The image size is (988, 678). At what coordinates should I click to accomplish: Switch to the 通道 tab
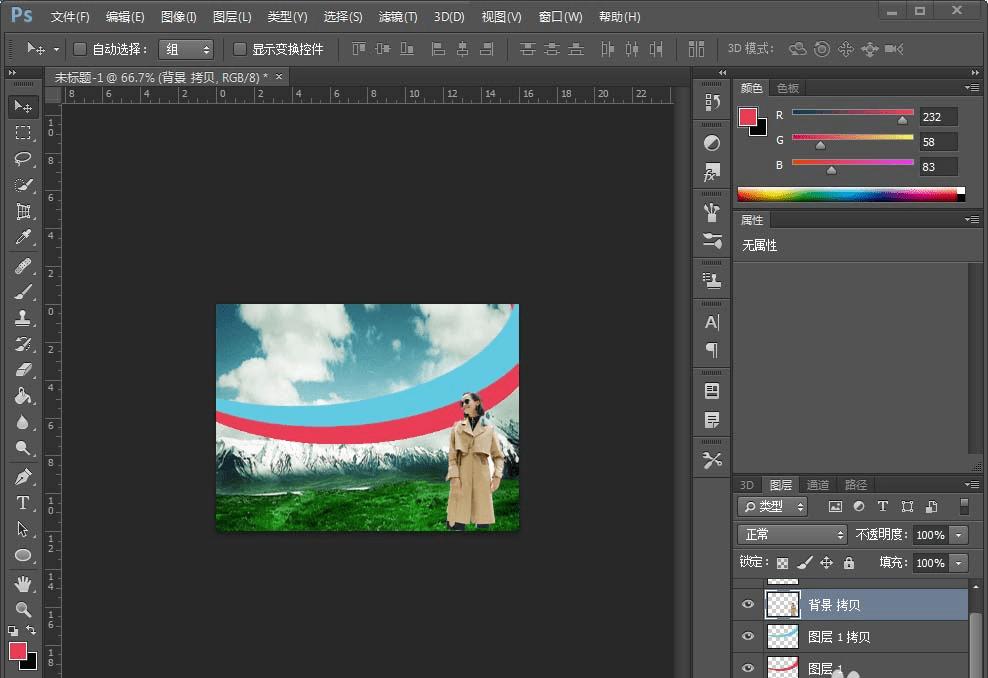818,485
